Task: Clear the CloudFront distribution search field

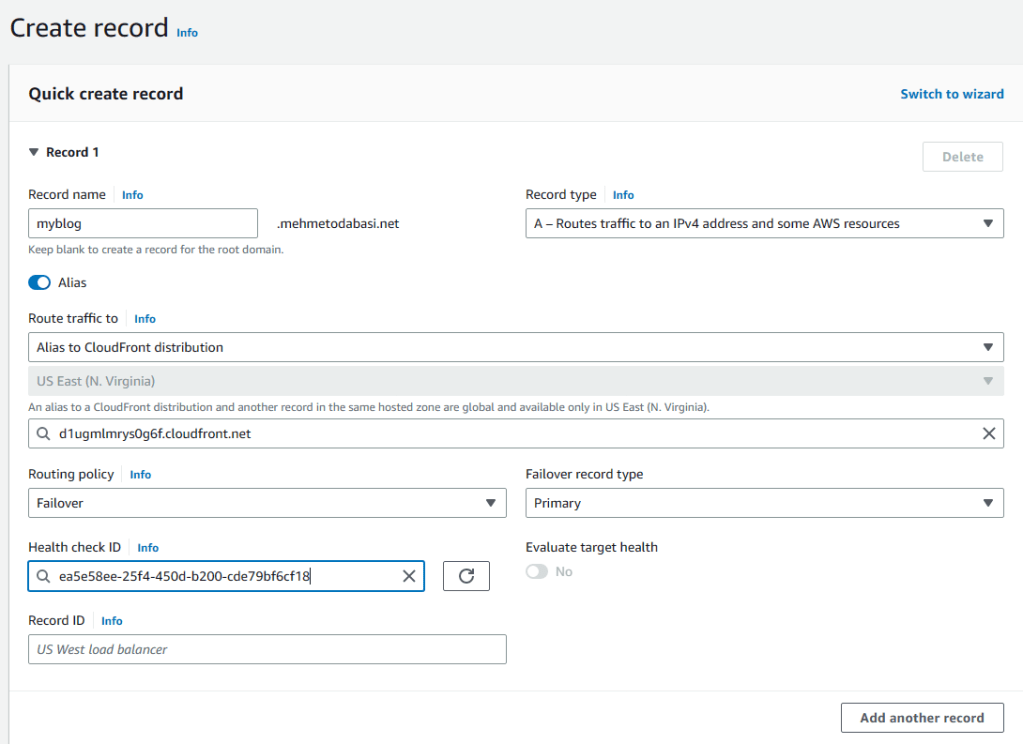Action: pos(988,434)
